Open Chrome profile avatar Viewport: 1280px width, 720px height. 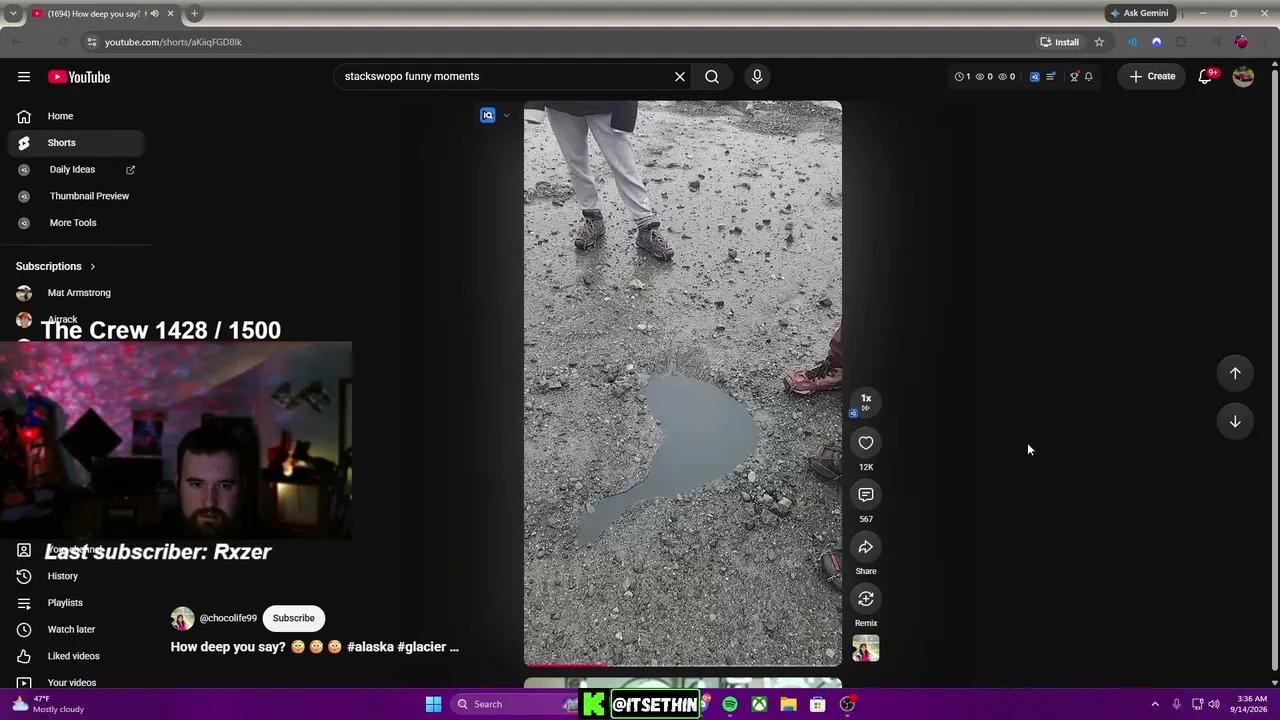click(x=1241, y=42)
